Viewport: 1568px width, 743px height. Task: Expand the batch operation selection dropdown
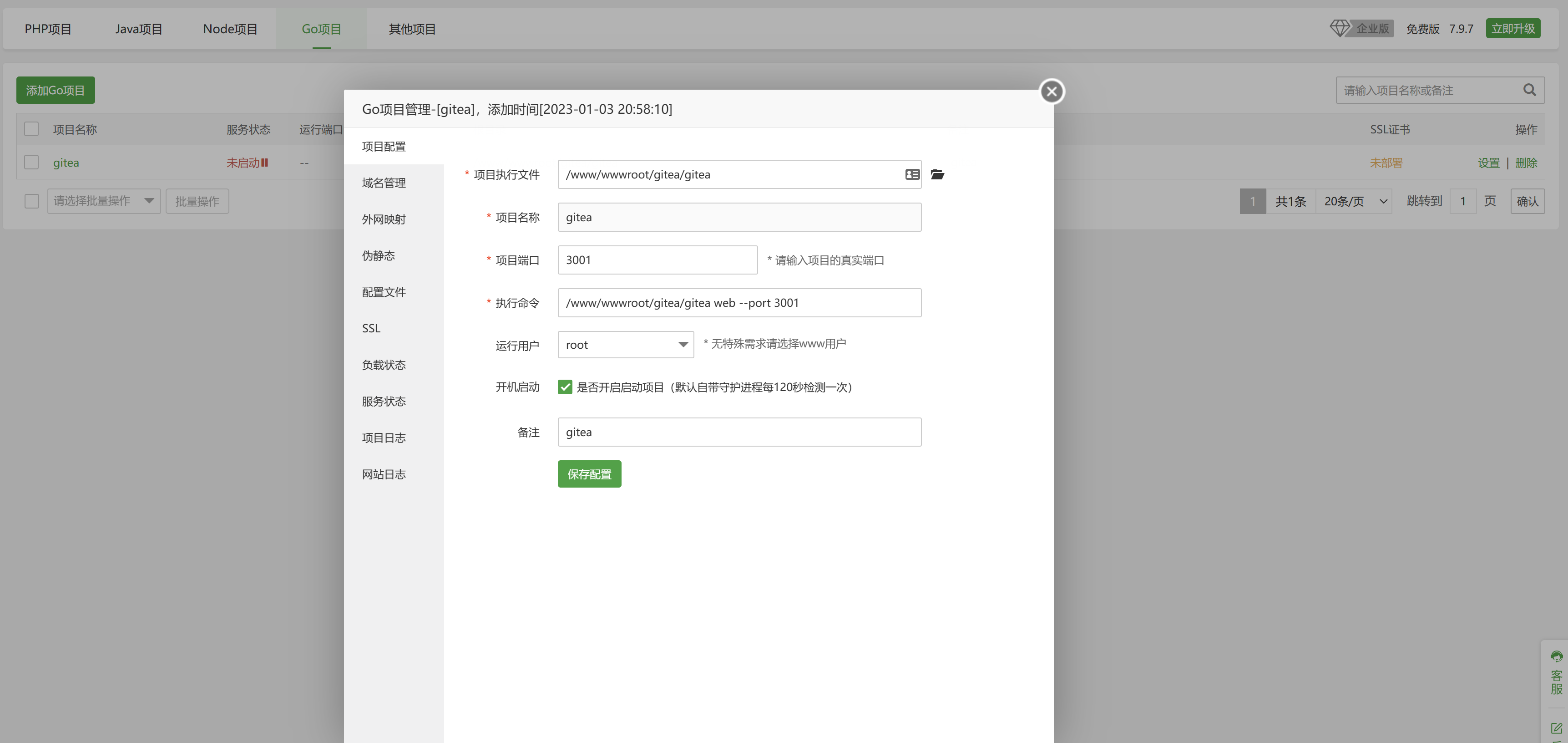pyautogui.click(x=103, y=201)
